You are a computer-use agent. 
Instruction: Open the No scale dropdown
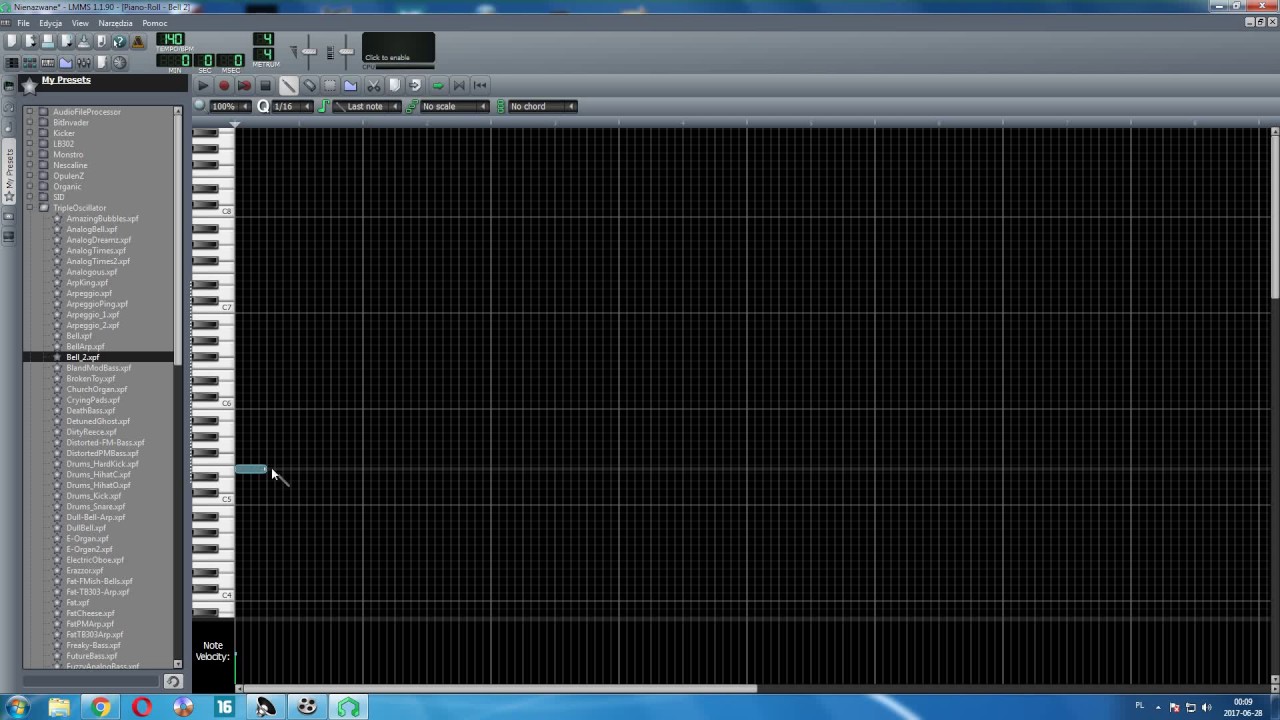click(454, 106)
